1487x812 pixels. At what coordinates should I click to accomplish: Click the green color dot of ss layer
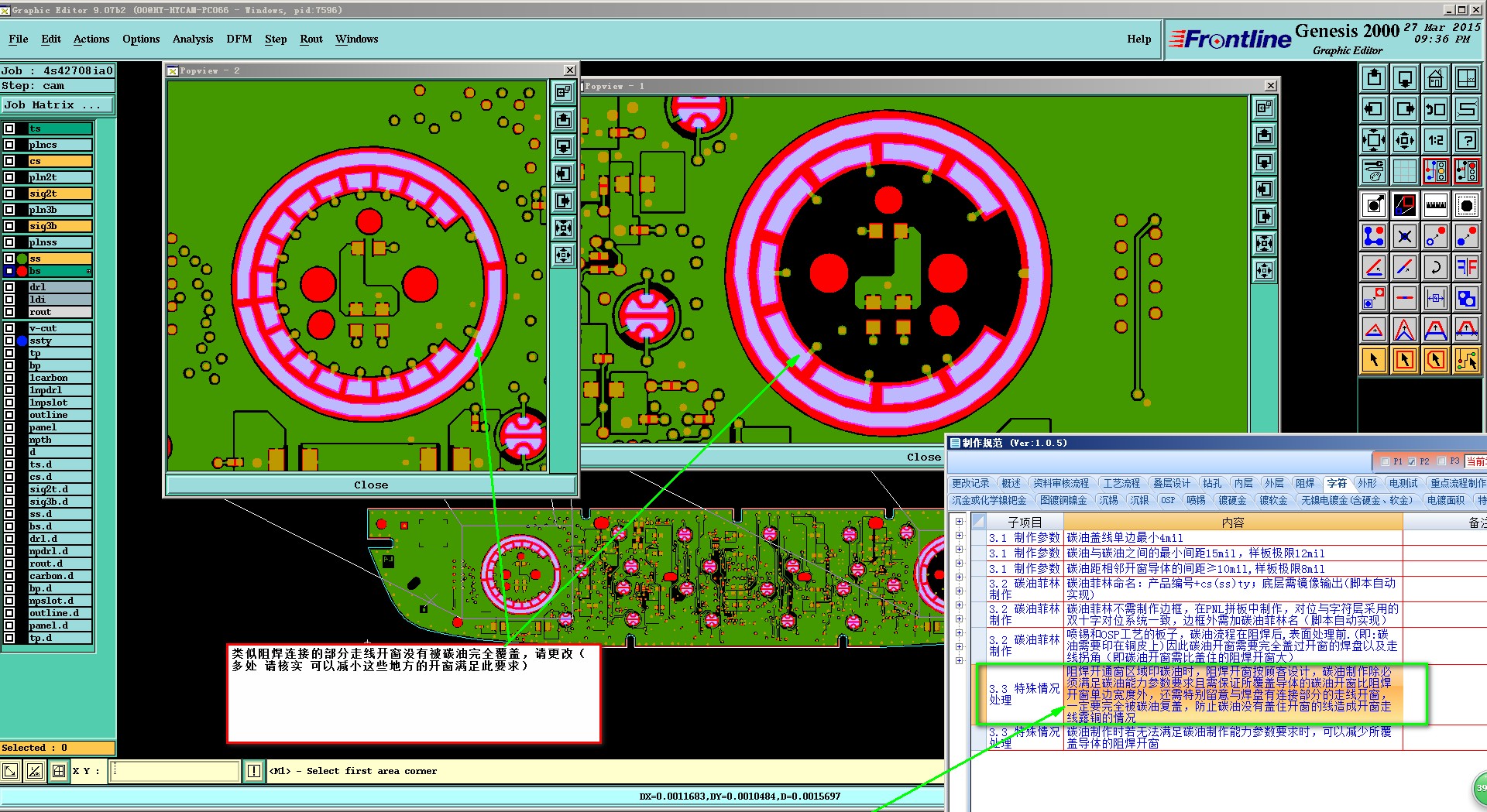(22, 259)
